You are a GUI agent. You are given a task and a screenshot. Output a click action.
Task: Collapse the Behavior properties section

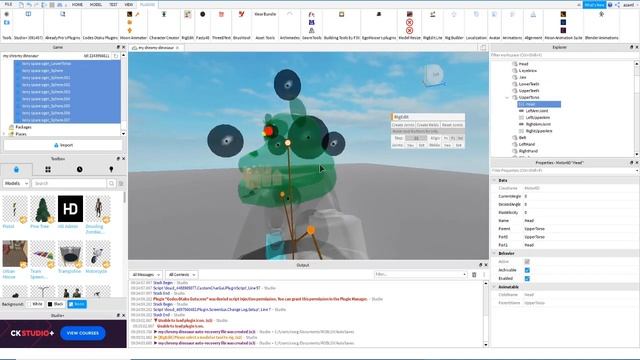(494, 253)
